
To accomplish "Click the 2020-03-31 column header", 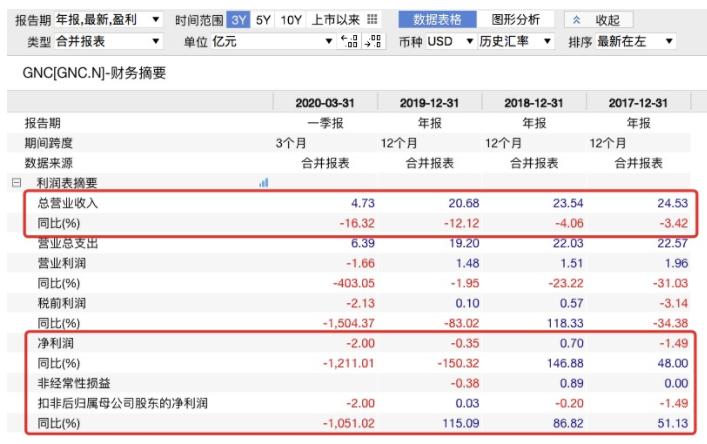I will click(325, 103).
